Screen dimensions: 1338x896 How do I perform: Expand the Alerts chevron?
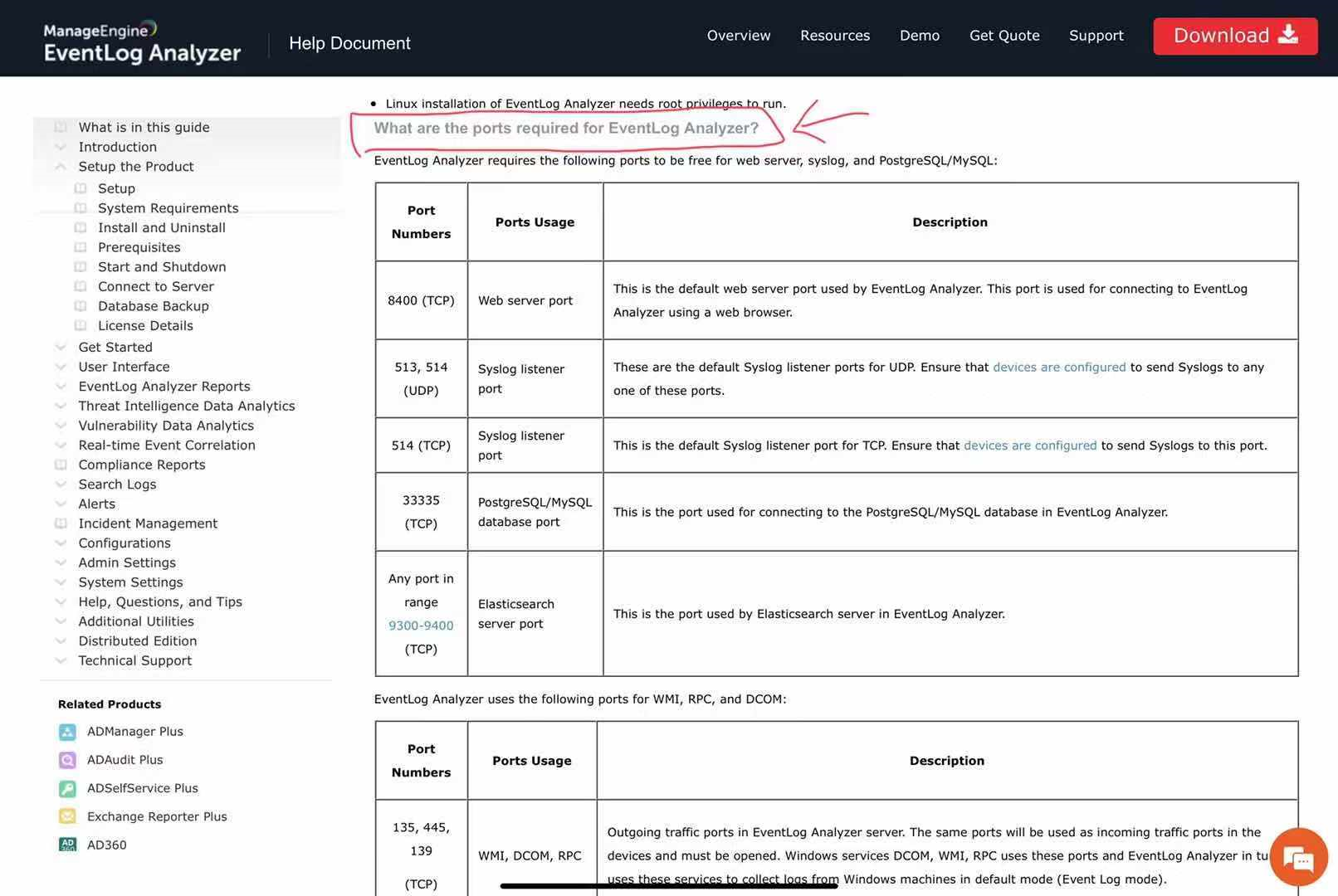coord(61,504)
